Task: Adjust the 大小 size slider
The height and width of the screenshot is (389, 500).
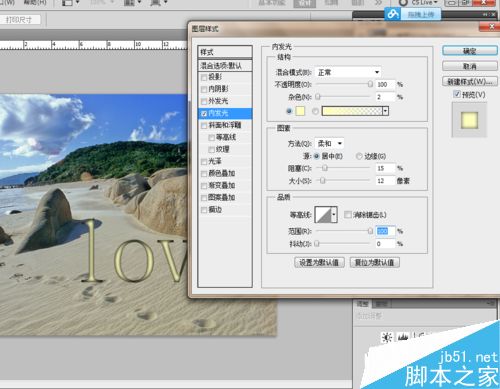Action: click(322, 181)
